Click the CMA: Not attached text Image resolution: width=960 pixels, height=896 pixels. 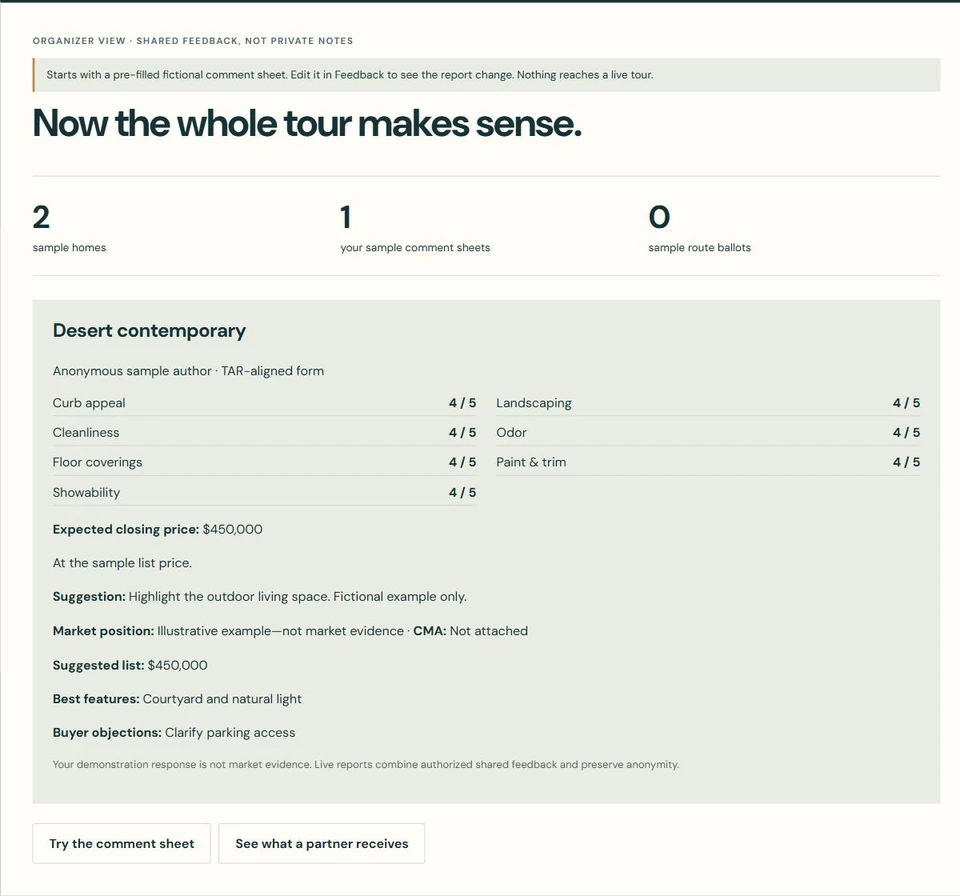coord(470,631)
